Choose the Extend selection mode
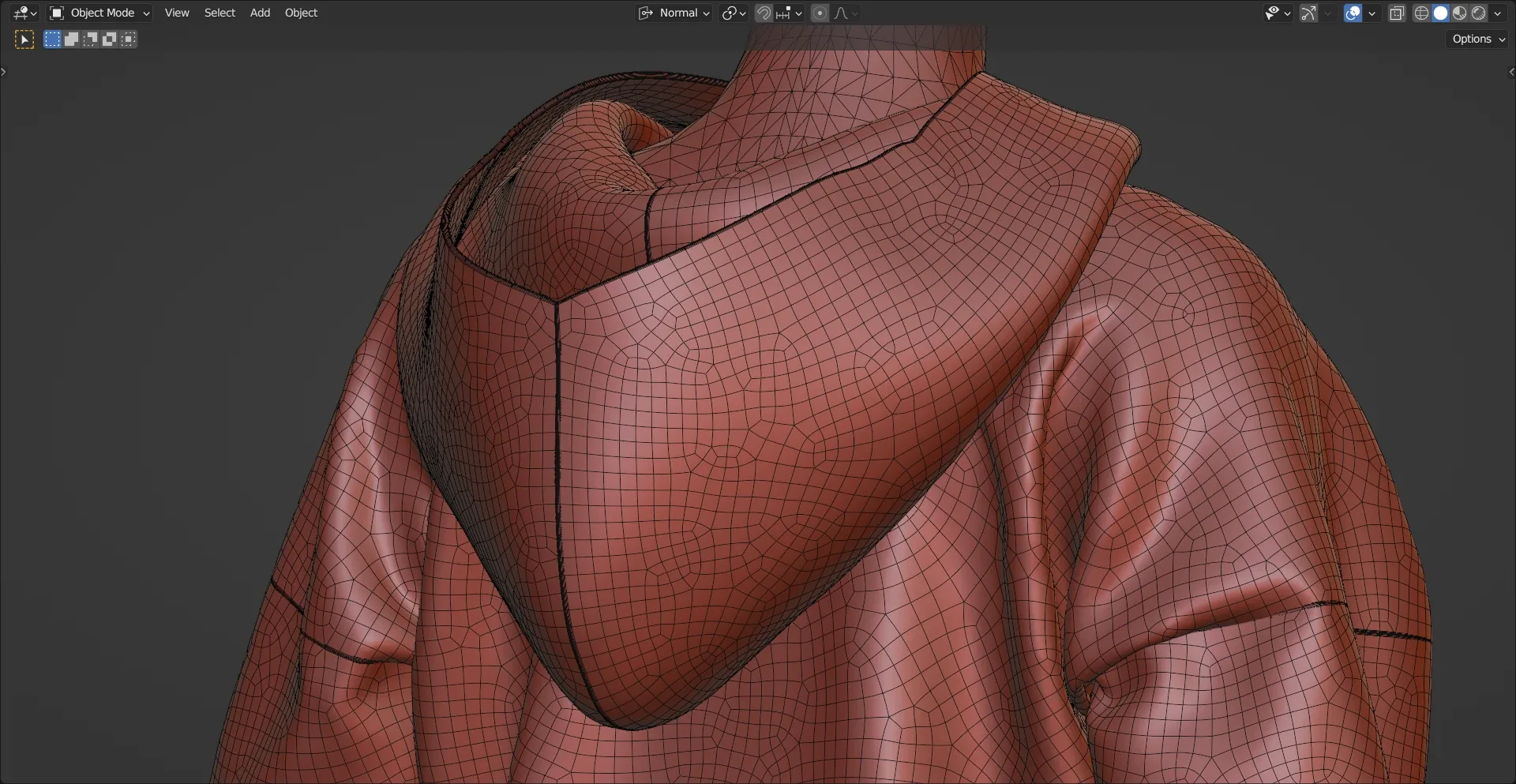1516x784 pixels. [x=71, y=39]
